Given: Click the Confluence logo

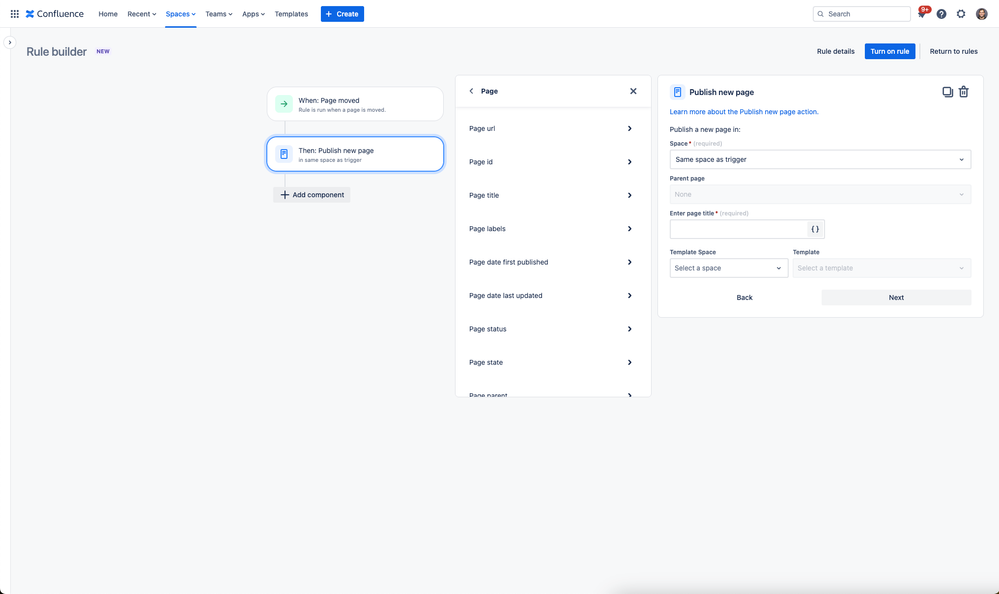Looking at the screenshot, I should (x=55, y=14).
